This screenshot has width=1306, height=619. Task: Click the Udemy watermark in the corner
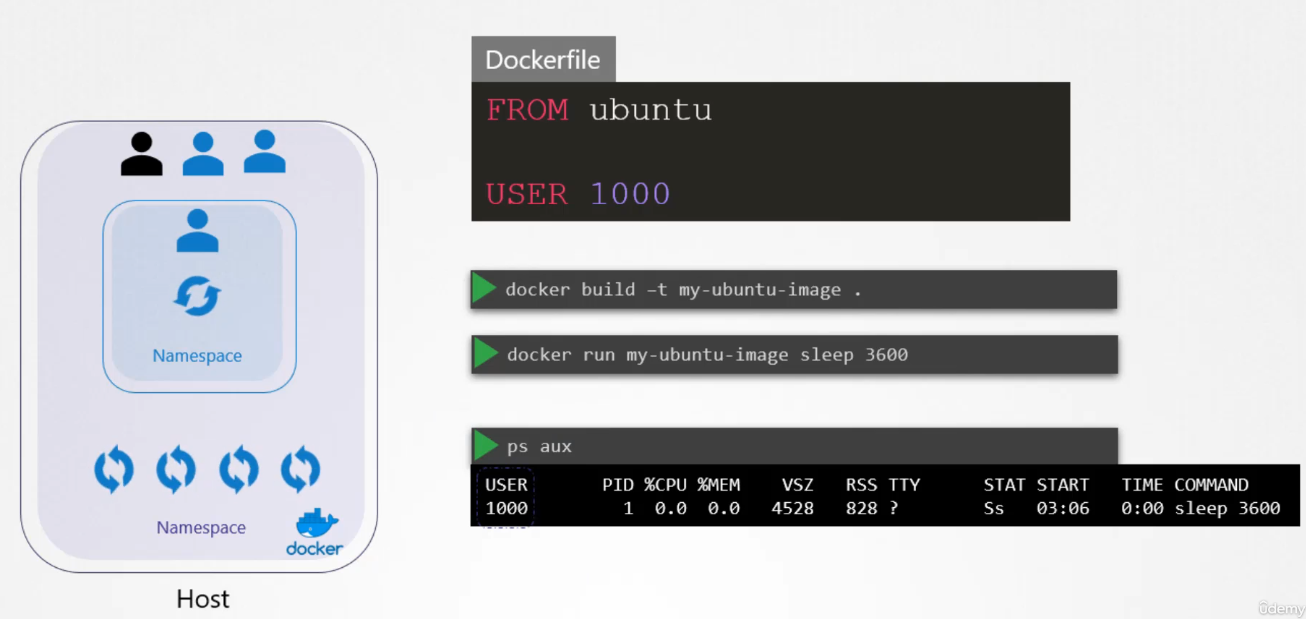(x=1281, y=607)
